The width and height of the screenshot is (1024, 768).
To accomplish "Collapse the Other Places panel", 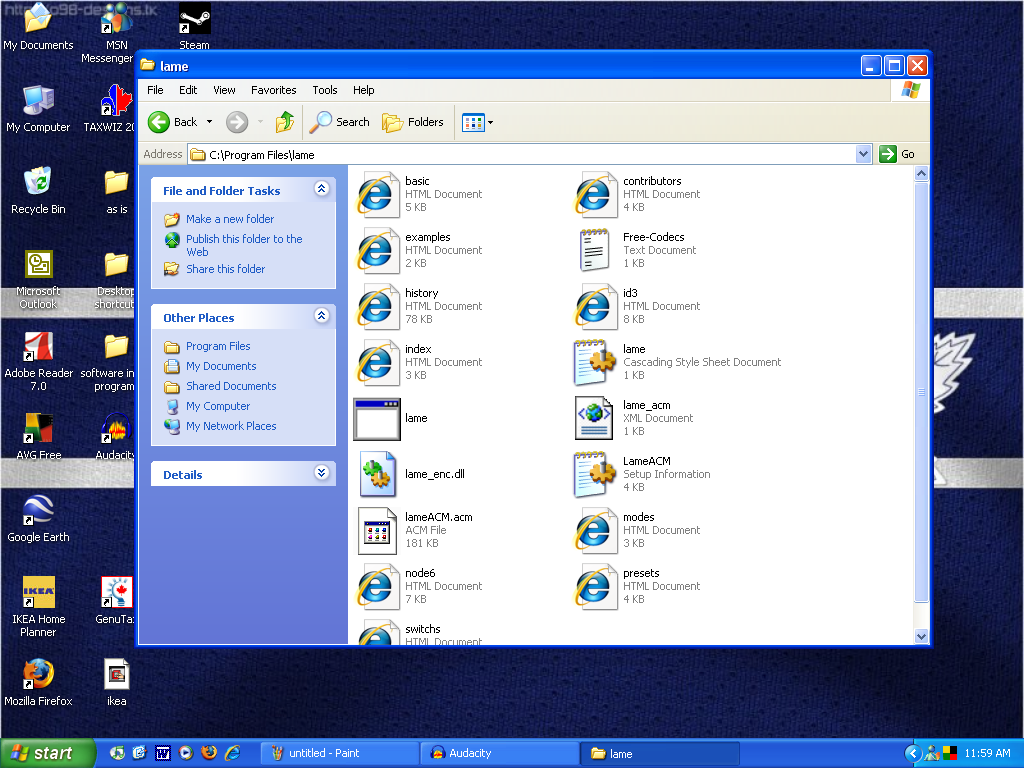I will [321, 315].
